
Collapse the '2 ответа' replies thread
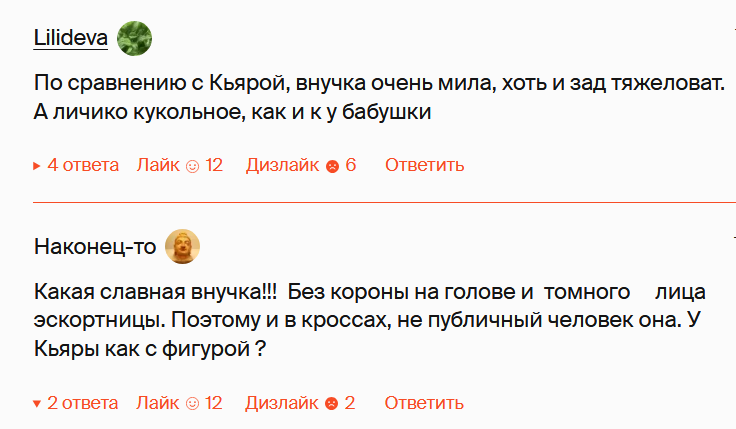pyautogui.click(x=83, y=404)
